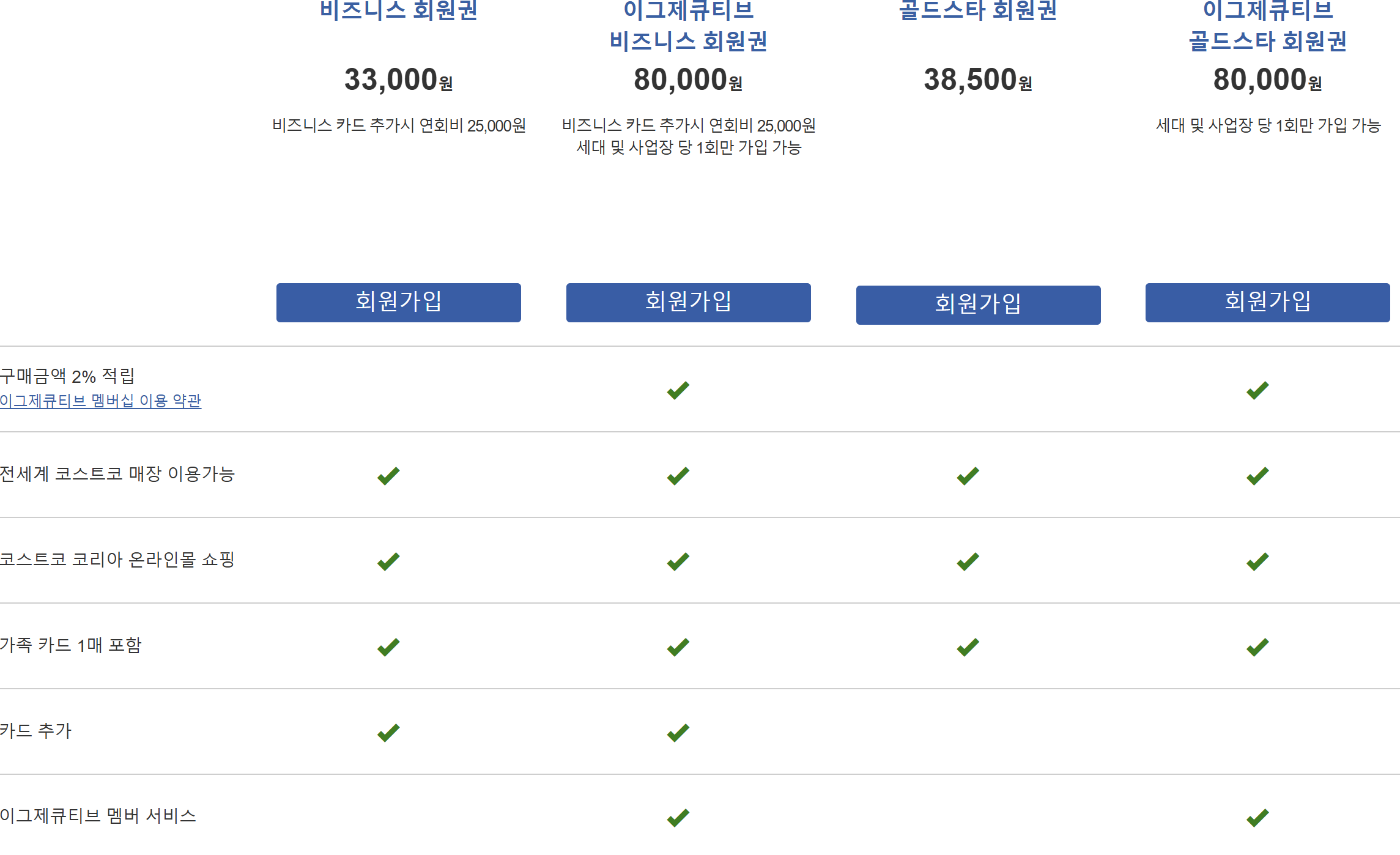Click the 33,000원 price label

[x=399, y=80]
